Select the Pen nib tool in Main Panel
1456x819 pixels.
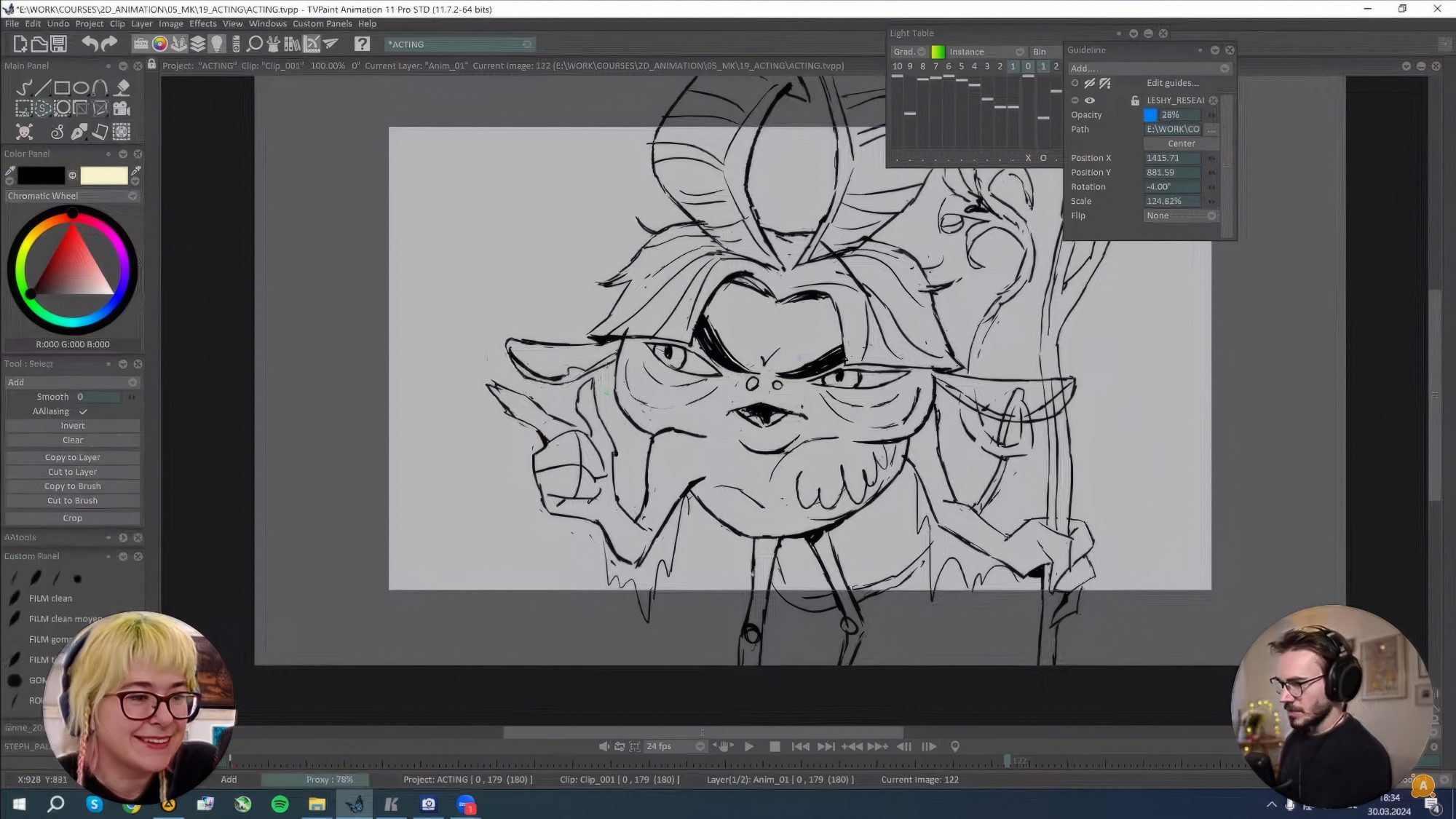point(79,132)
